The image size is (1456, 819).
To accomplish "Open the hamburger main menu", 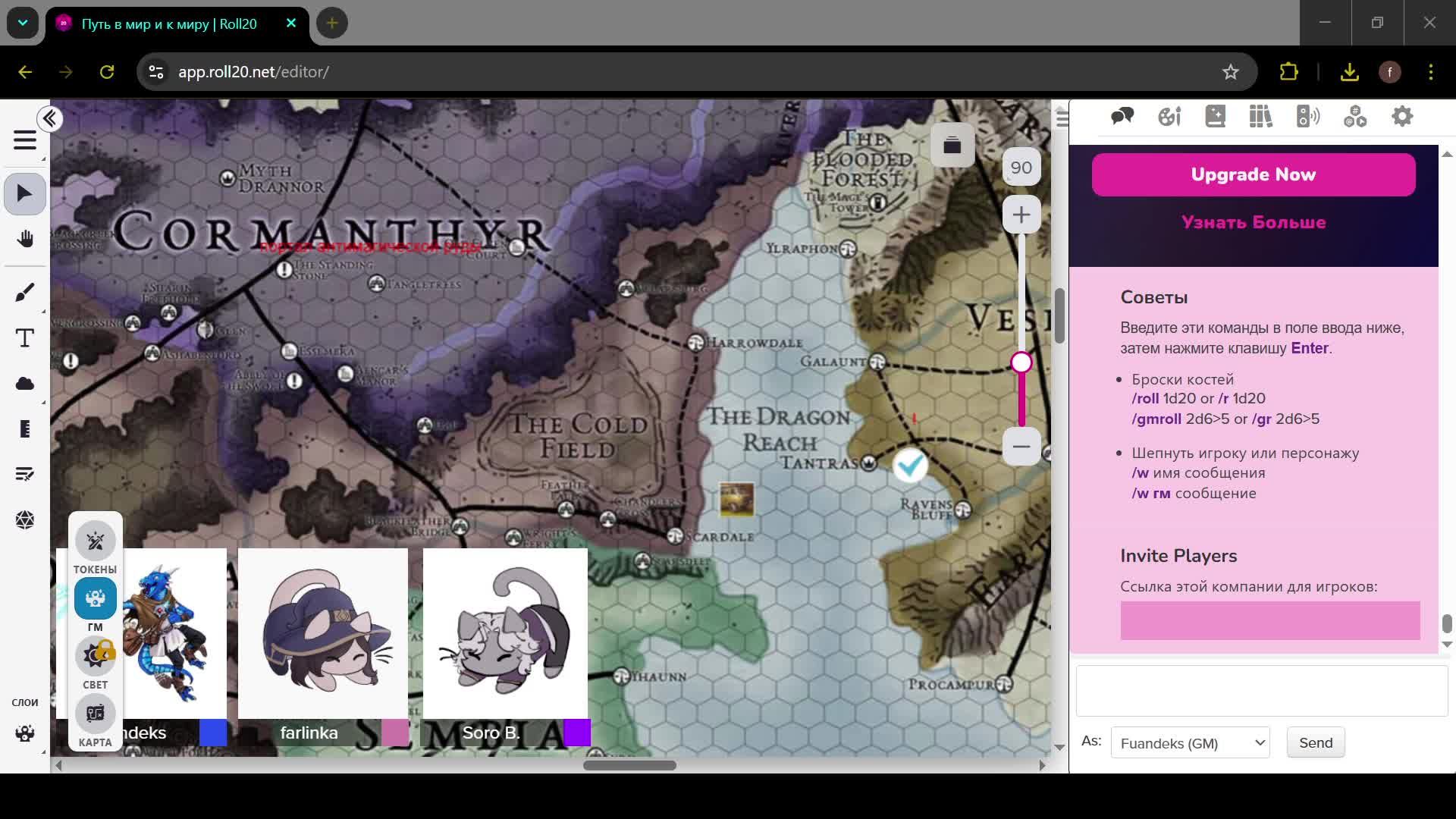I will pyautogui.click(x=25, y=140).
